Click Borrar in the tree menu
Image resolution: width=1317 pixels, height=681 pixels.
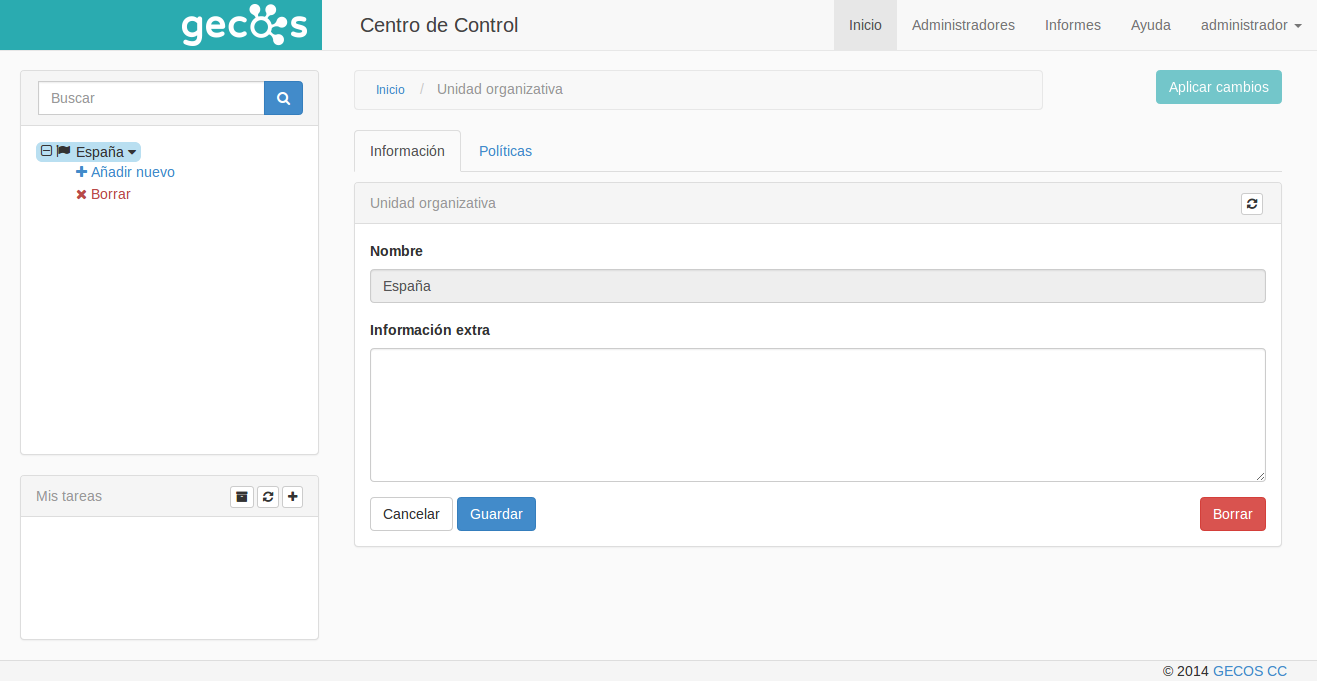point(103,194)
